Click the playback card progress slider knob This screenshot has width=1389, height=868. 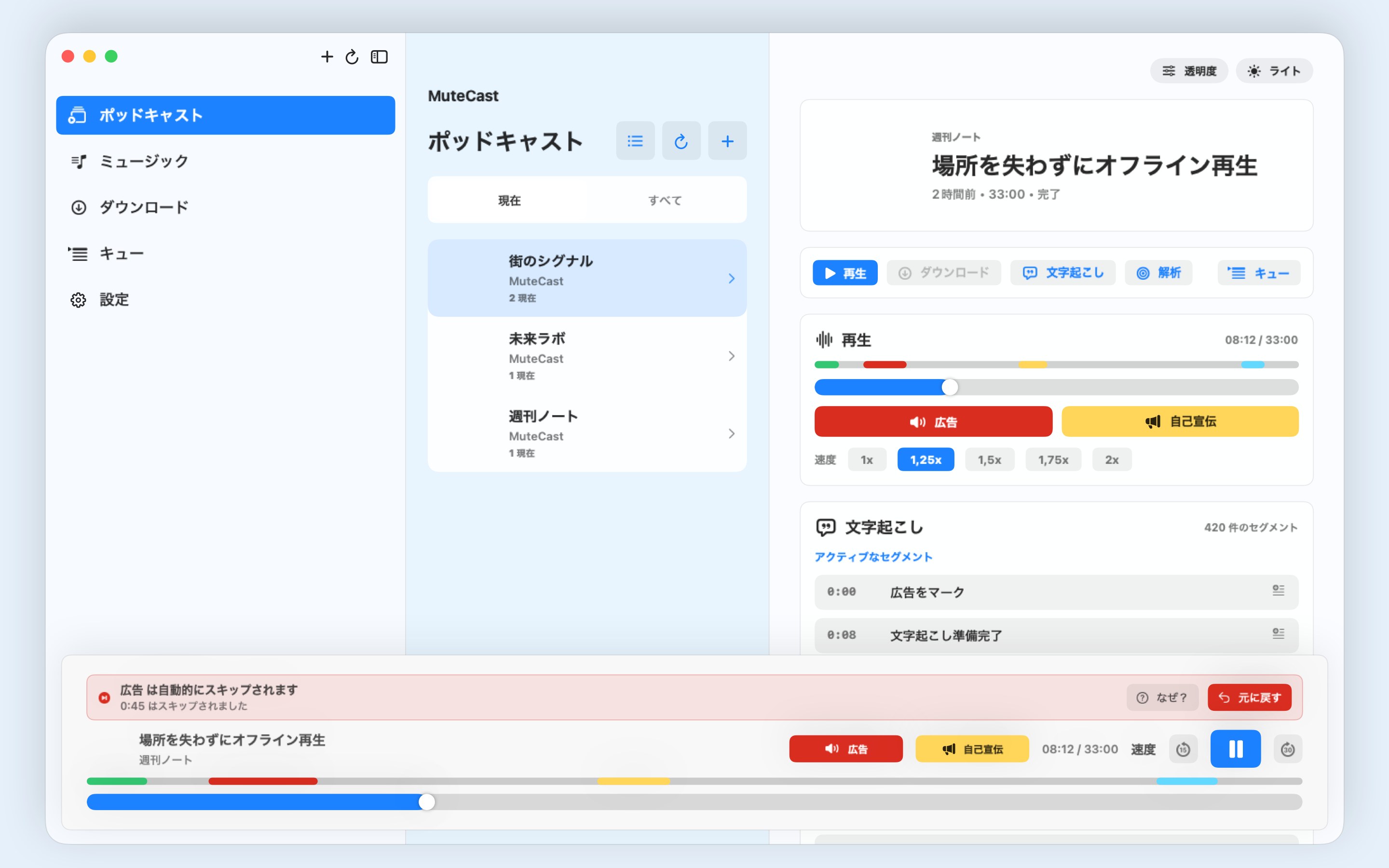(x=950, y=387)
